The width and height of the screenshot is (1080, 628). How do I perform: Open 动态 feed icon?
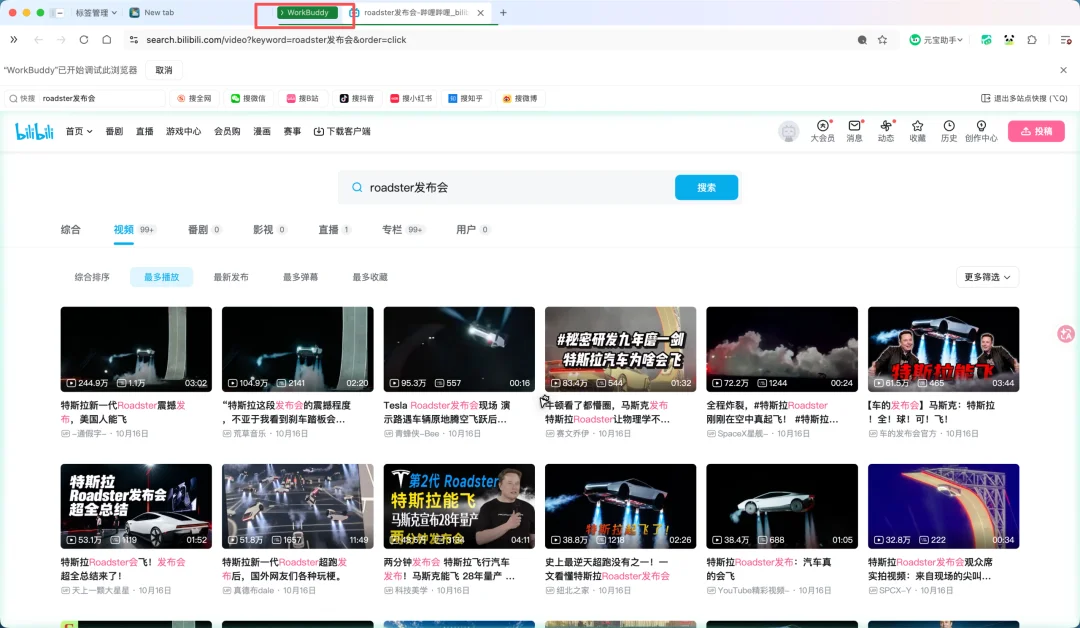coord(886,130)
